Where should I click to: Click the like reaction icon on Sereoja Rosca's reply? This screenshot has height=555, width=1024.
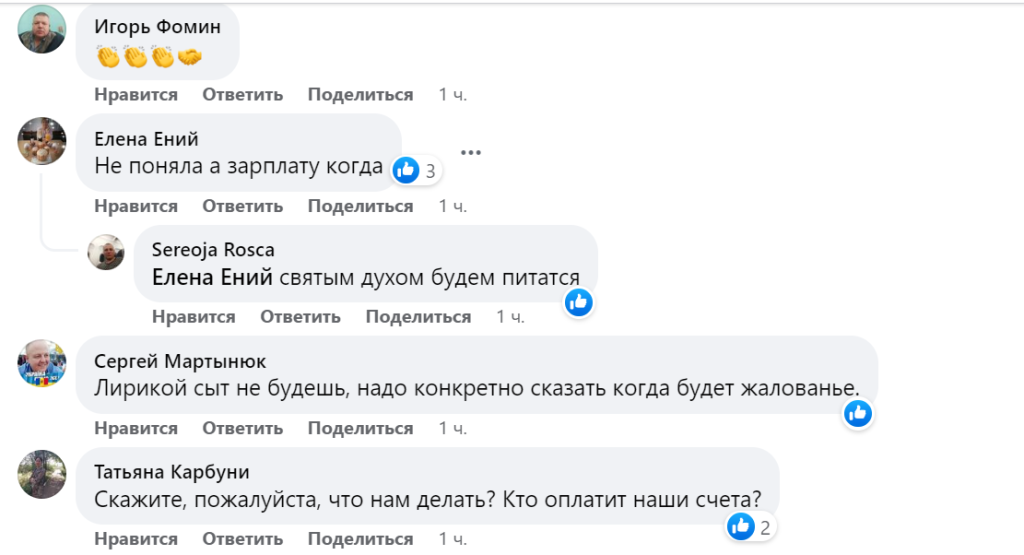[579, 301]
